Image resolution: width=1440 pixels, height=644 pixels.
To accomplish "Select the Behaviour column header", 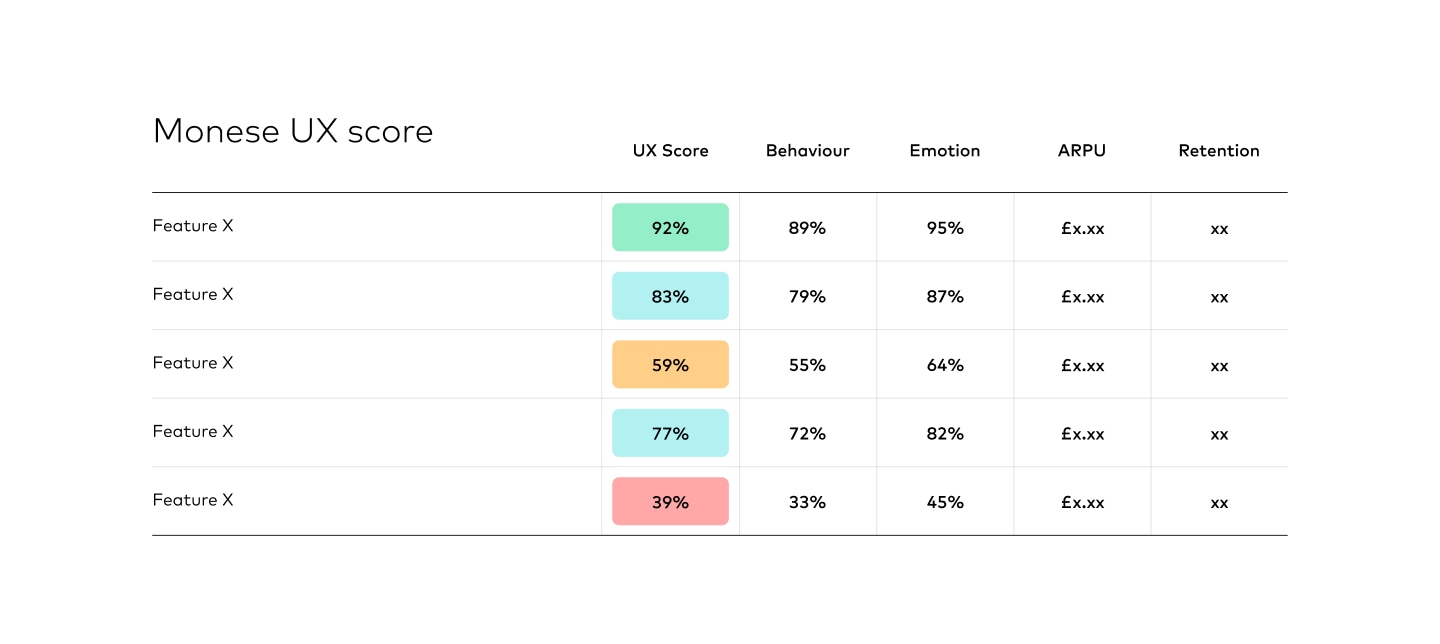I will coord(807,151).
